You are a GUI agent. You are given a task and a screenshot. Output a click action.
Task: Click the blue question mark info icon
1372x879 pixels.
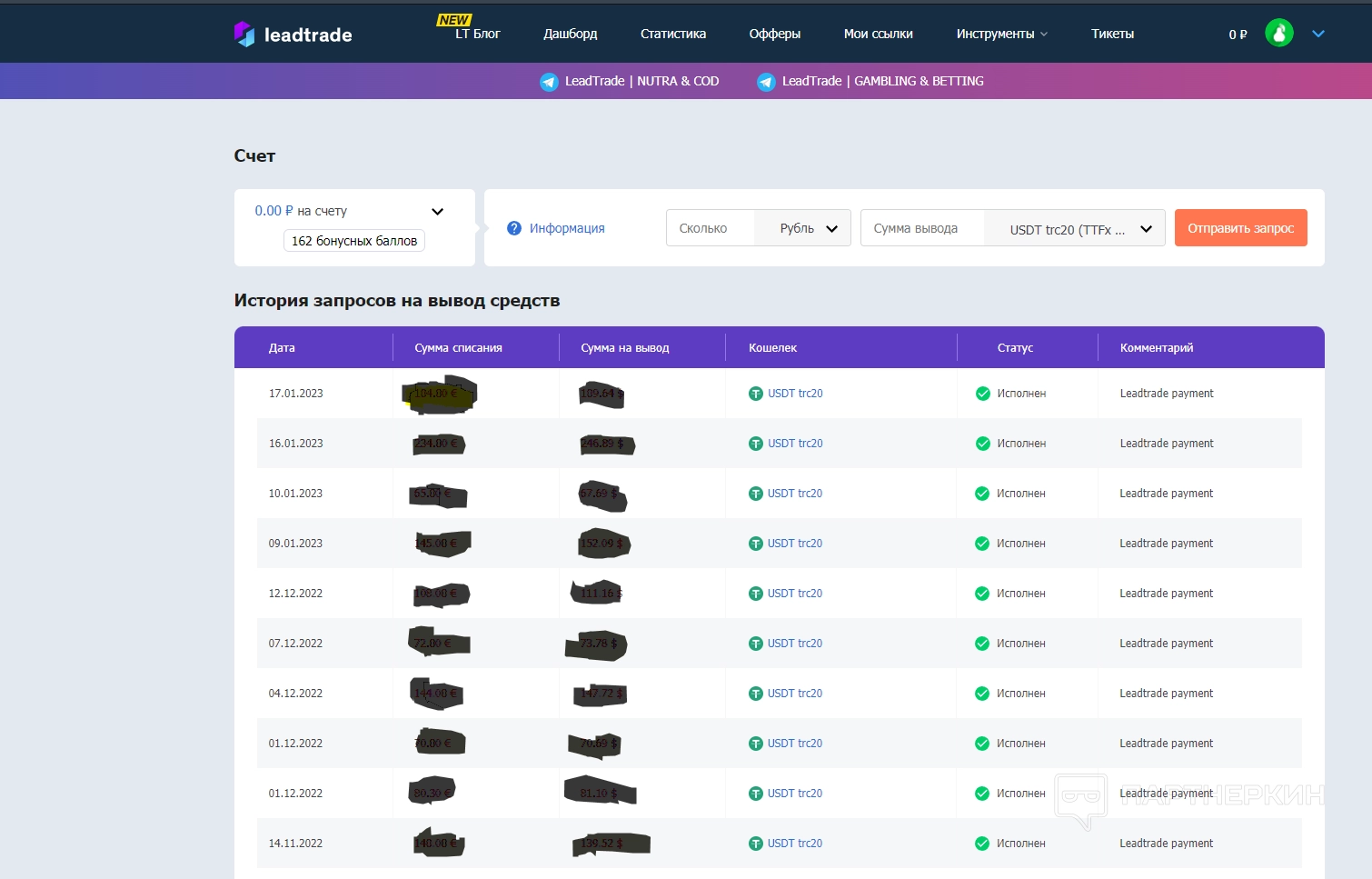[514, 228]
